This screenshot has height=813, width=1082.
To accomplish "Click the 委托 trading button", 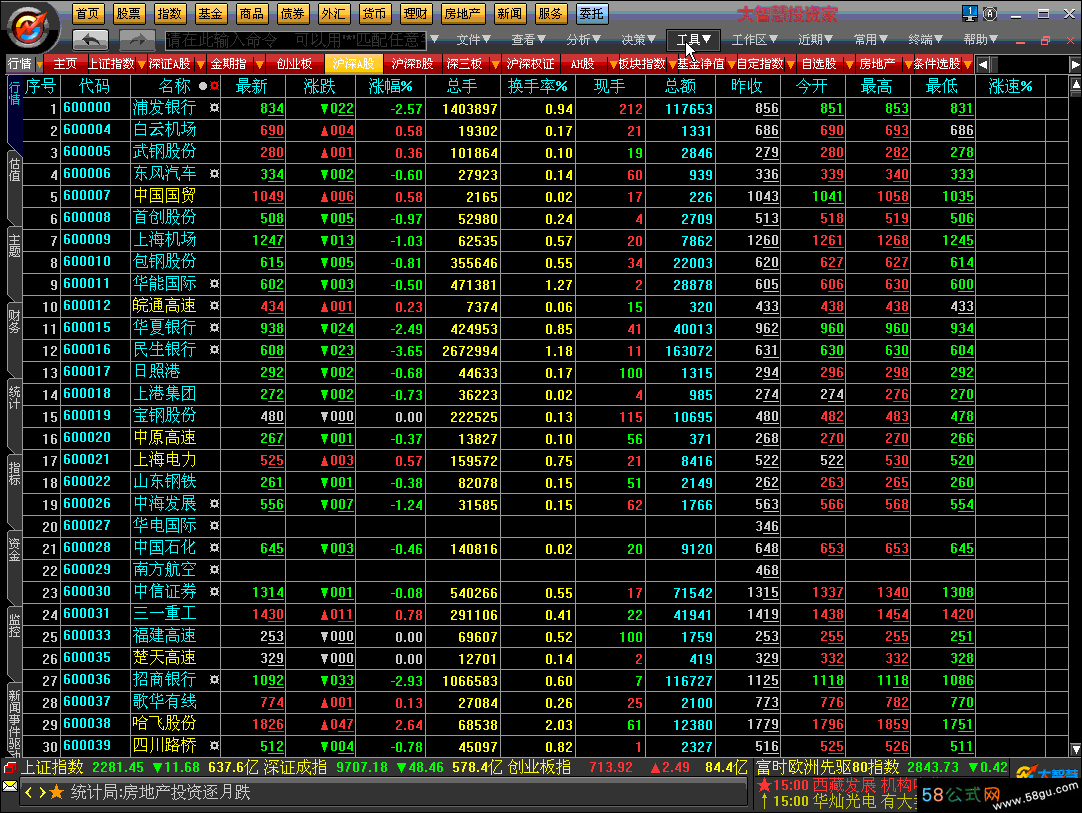I will click(591, 14).
